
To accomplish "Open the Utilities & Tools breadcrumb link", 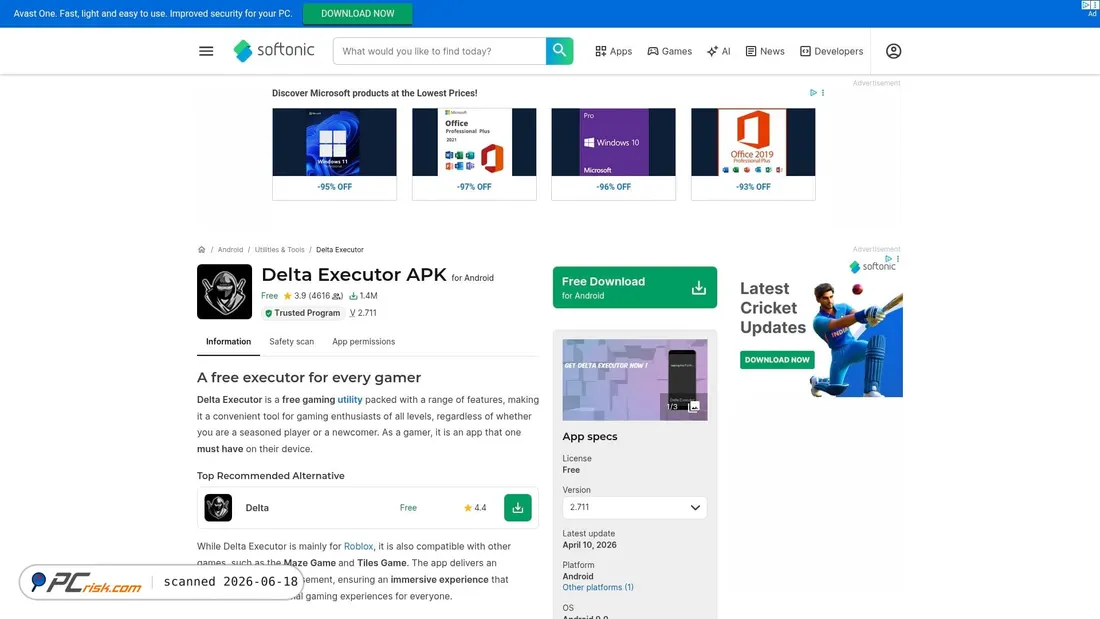I will [279, 250].
